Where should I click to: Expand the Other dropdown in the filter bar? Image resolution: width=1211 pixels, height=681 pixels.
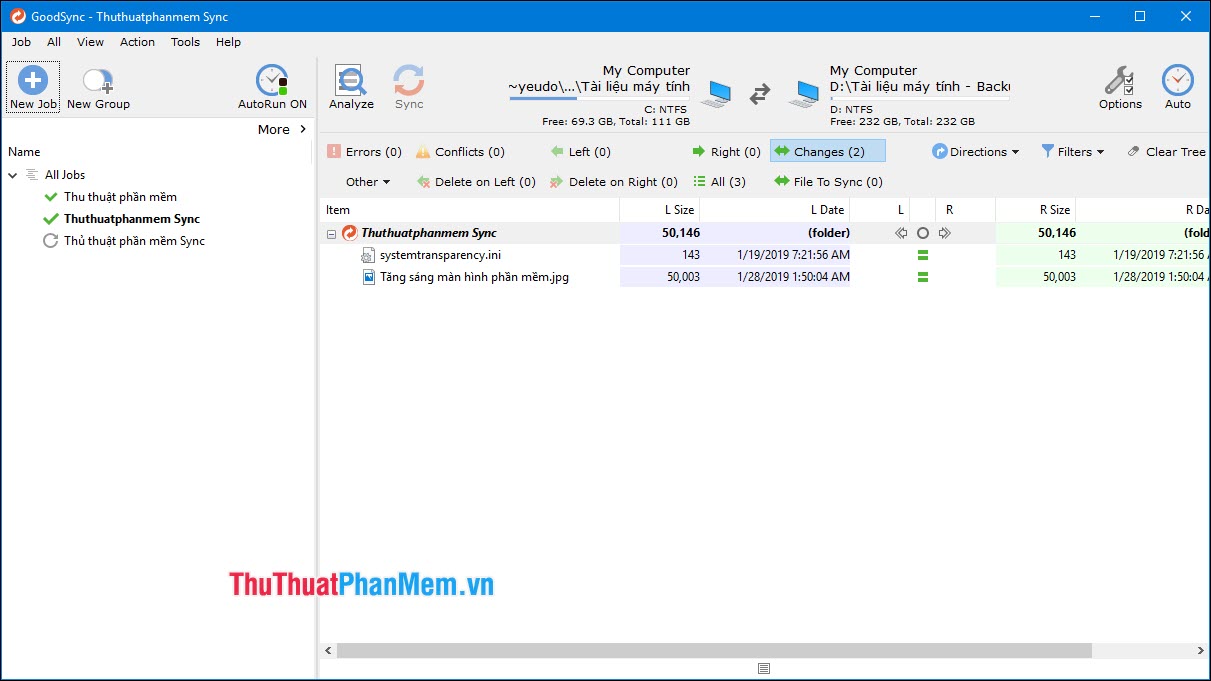point(366,181)
